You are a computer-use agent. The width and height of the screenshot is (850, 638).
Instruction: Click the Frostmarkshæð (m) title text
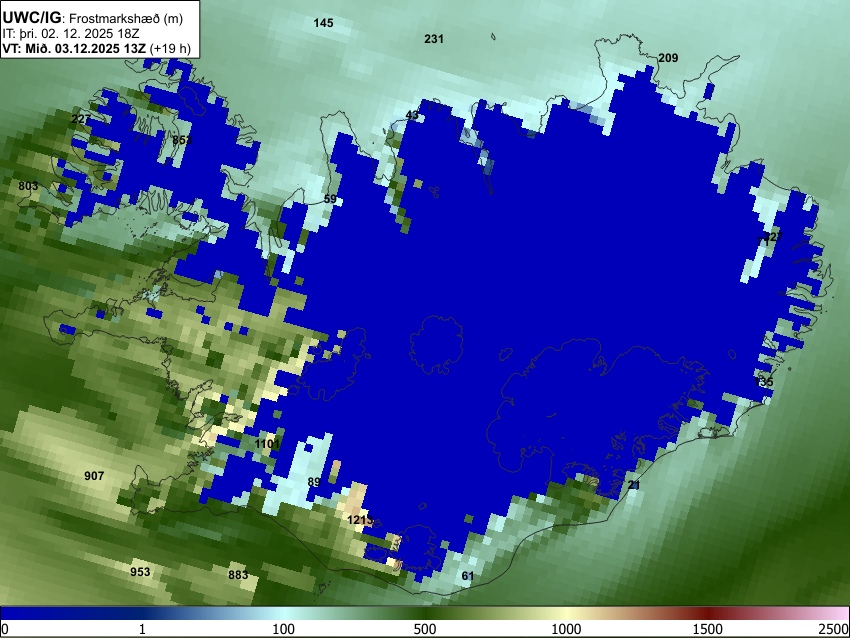tap(126, 18)
